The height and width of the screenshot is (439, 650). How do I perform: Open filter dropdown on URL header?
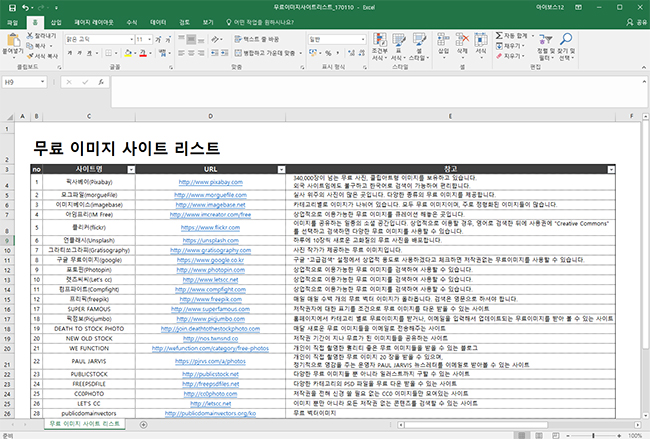coord(281,170)
